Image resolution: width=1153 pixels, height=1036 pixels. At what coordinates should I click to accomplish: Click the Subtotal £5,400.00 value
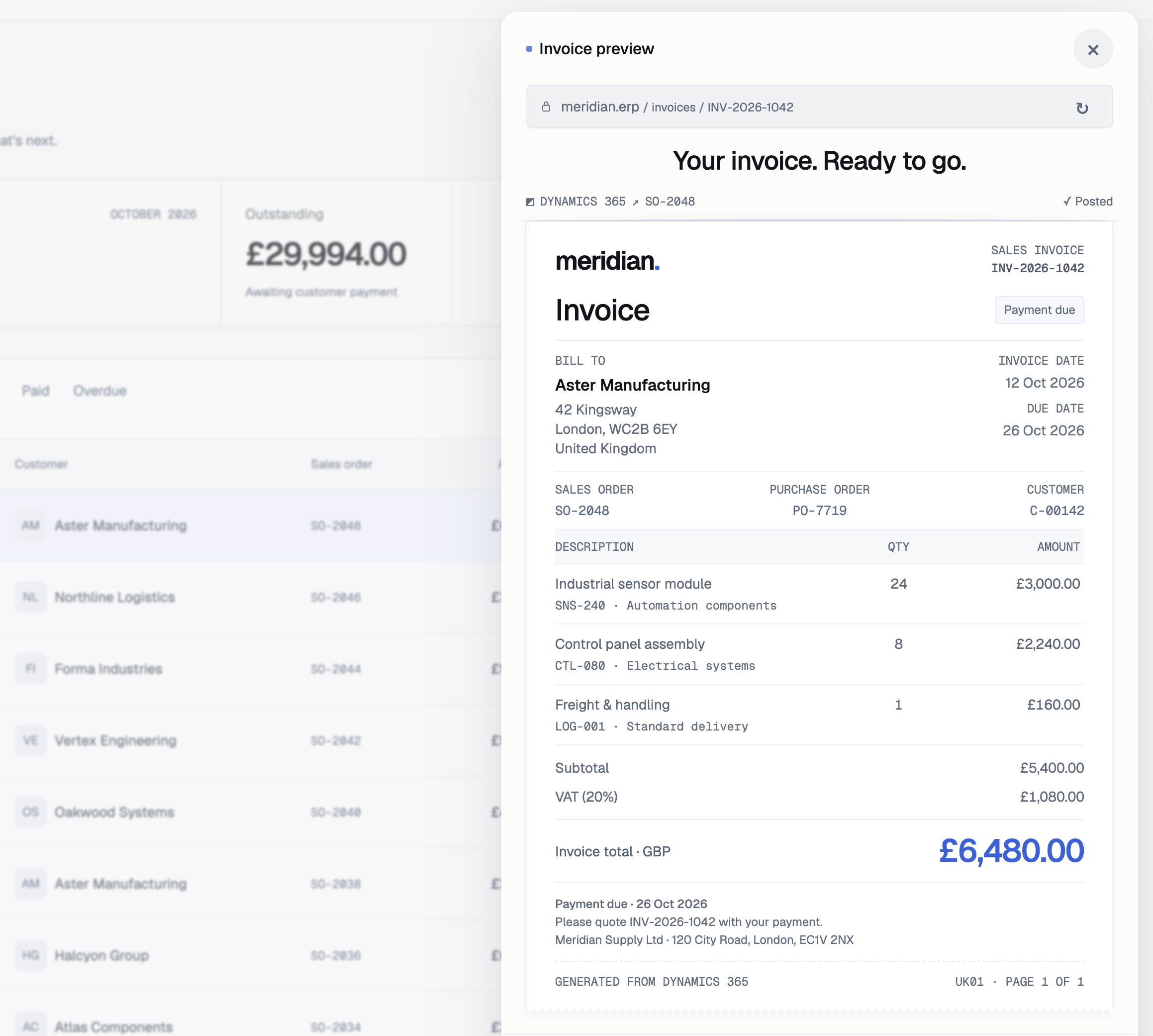coord(1052,768)
